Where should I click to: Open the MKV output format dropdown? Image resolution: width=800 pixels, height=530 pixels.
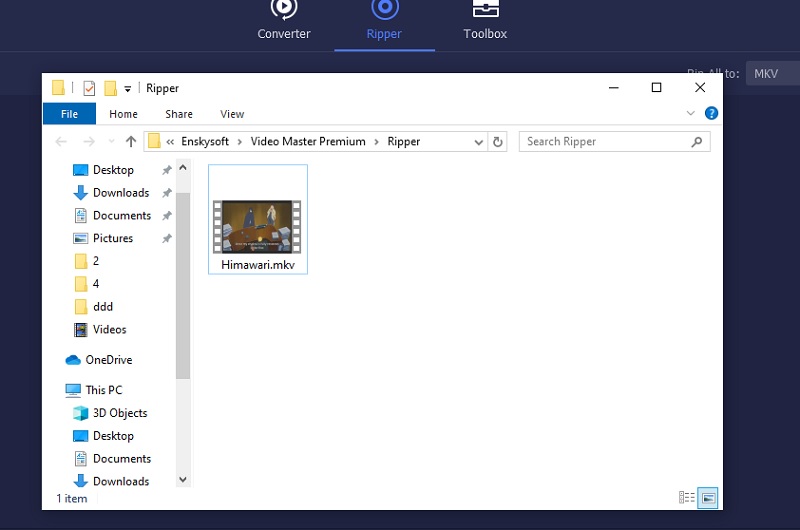772,73
